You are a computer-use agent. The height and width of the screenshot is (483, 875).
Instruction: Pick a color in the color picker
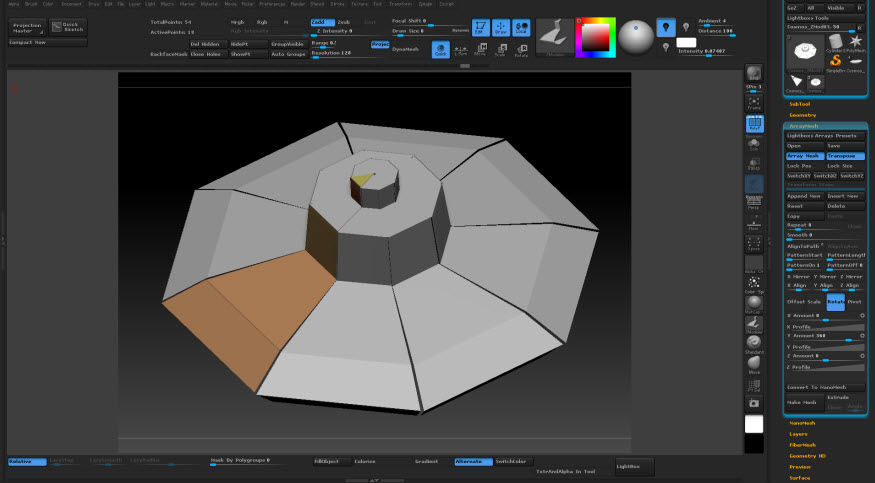pos(595,37)
